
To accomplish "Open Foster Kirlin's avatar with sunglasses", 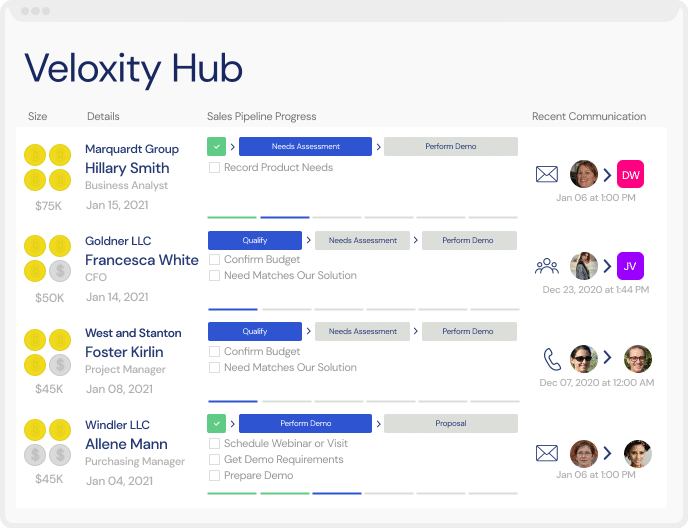I will pyautogui.click(x=584, y=359).
